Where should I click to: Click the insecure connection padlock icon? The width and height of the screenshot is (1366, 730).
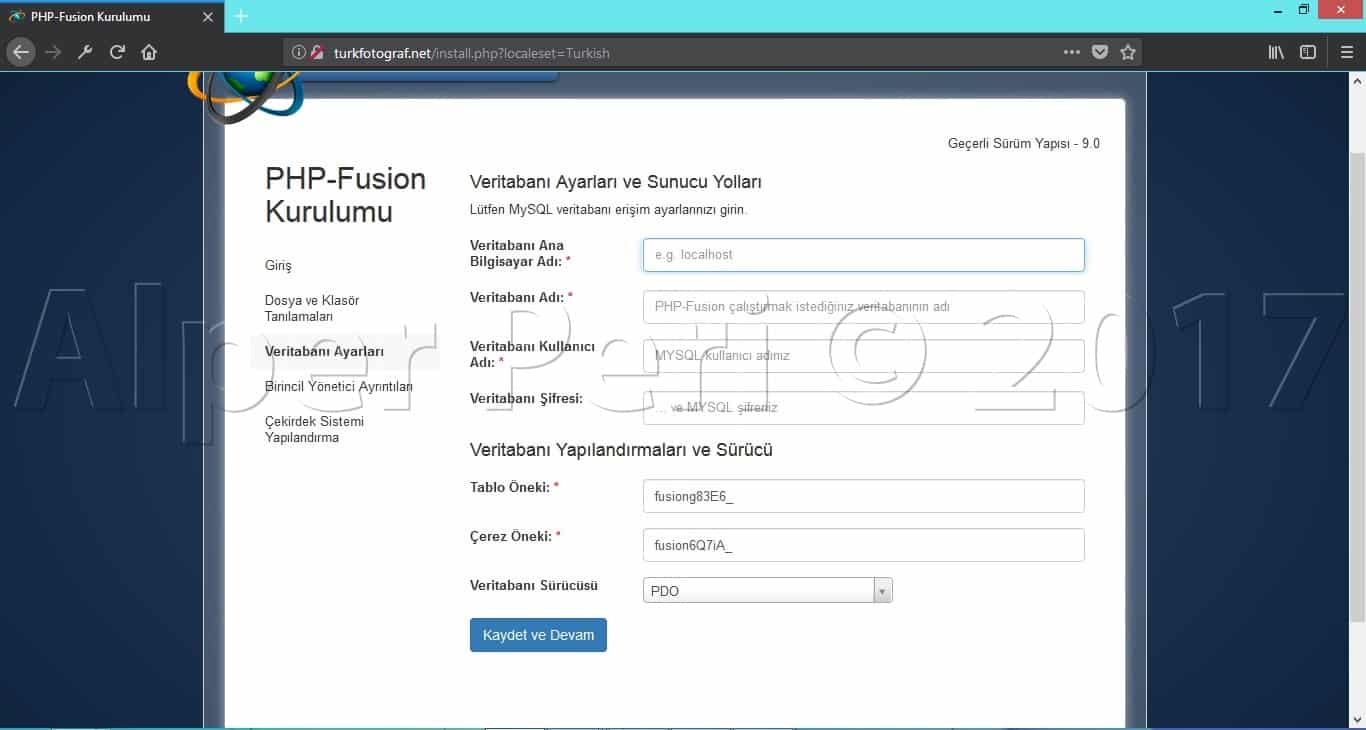point(317,53)
